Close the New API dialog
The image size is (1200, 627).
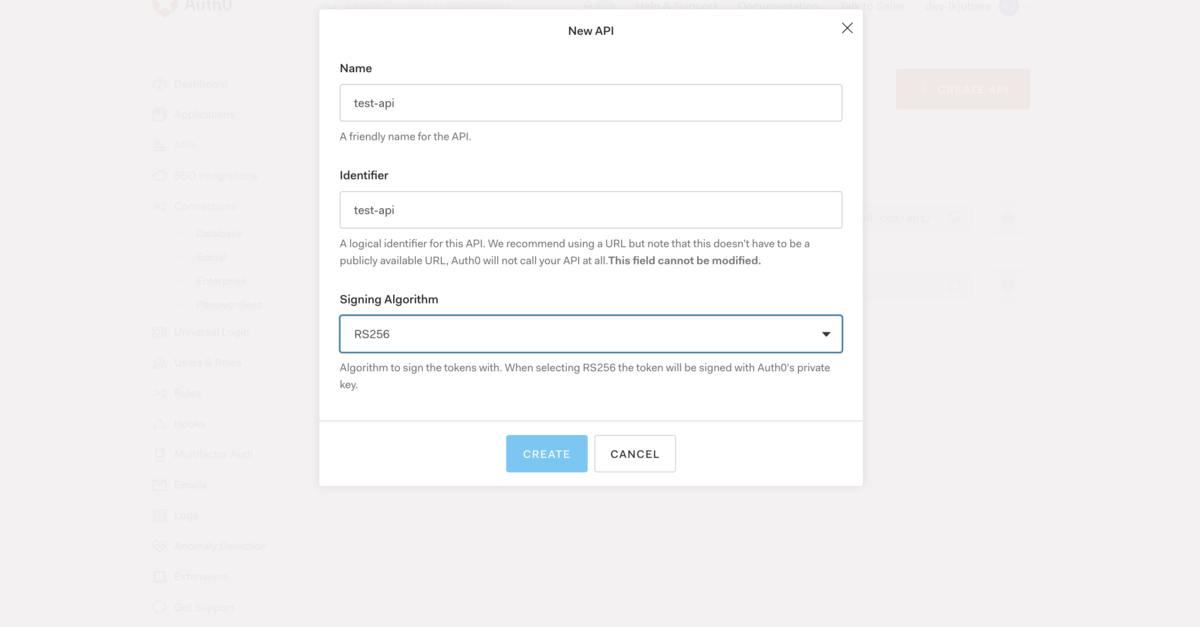pyautogui.click(x=847, y=28)
